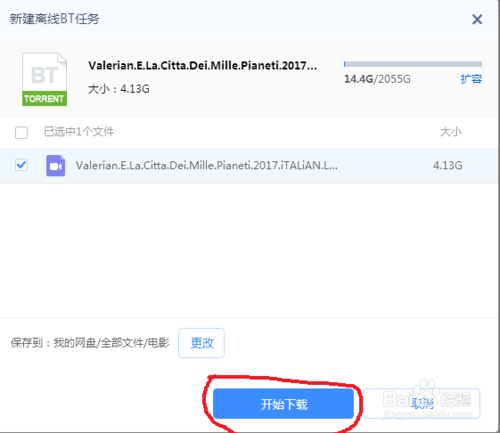Uncheck the Valerian video file checkbox
Image resolution: width=500 pixels, height=433 pixels.
point(21,165)
